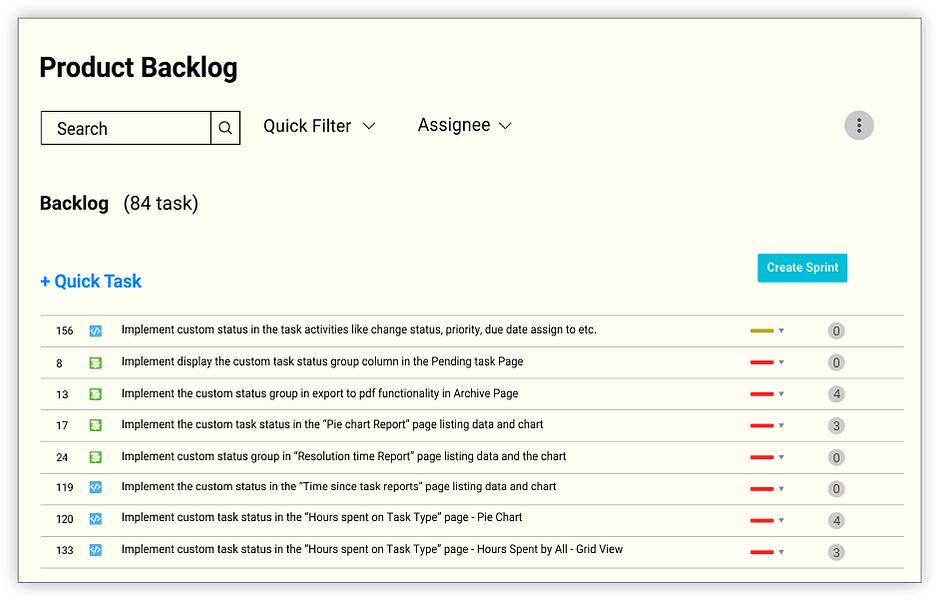This screenshot has width=939, height=600.
Task: Click the code type icon of task 119
Action: [95, 487]
